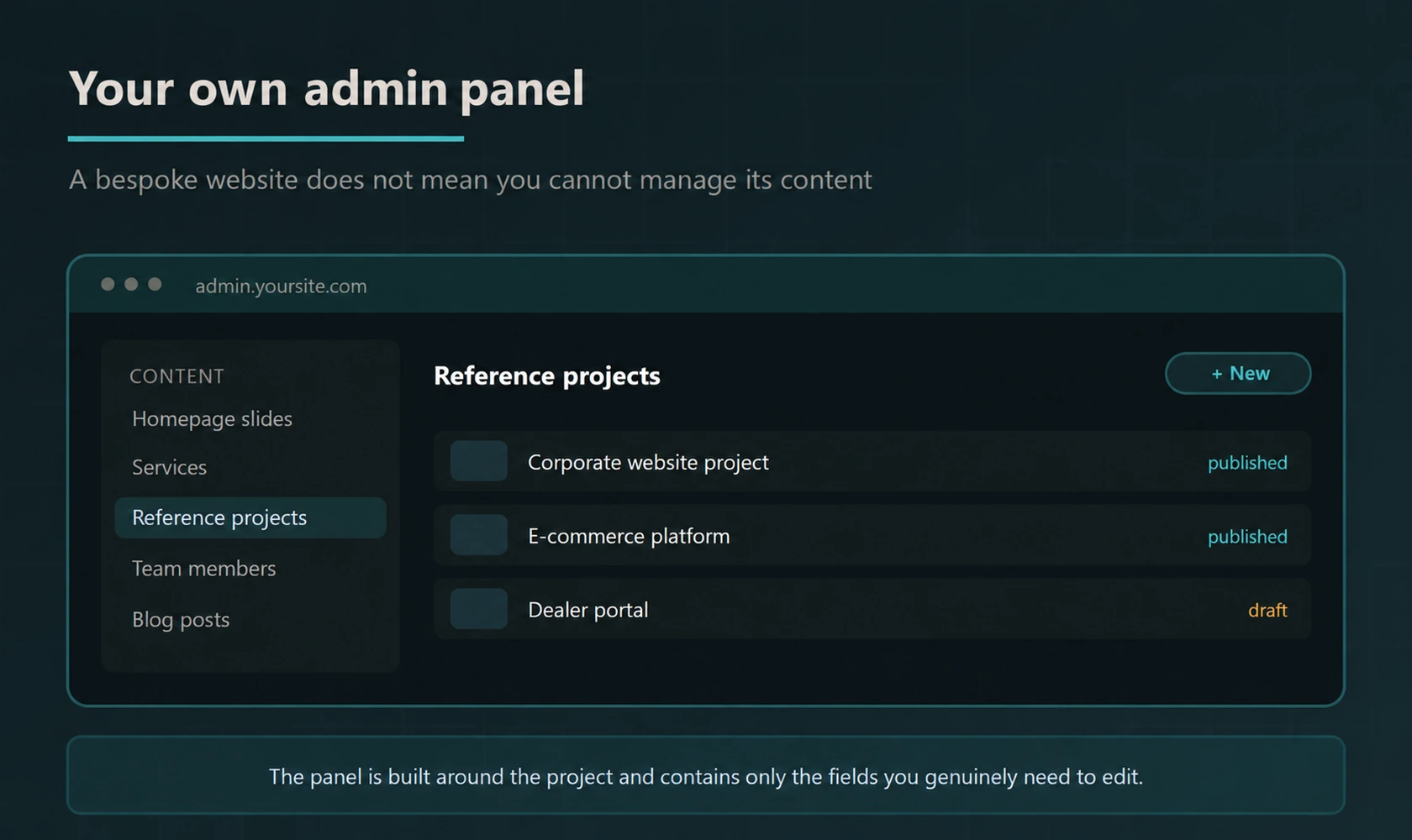Go to Blog posts section

[x=181, y=619]
